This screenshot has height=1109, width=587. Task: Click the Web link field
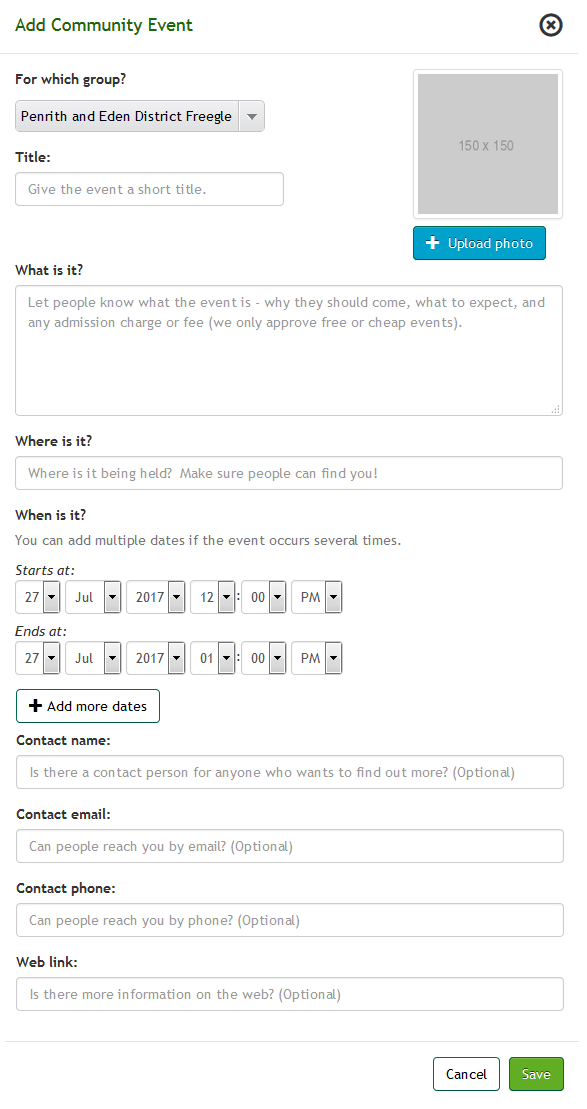tap(290, 994)
